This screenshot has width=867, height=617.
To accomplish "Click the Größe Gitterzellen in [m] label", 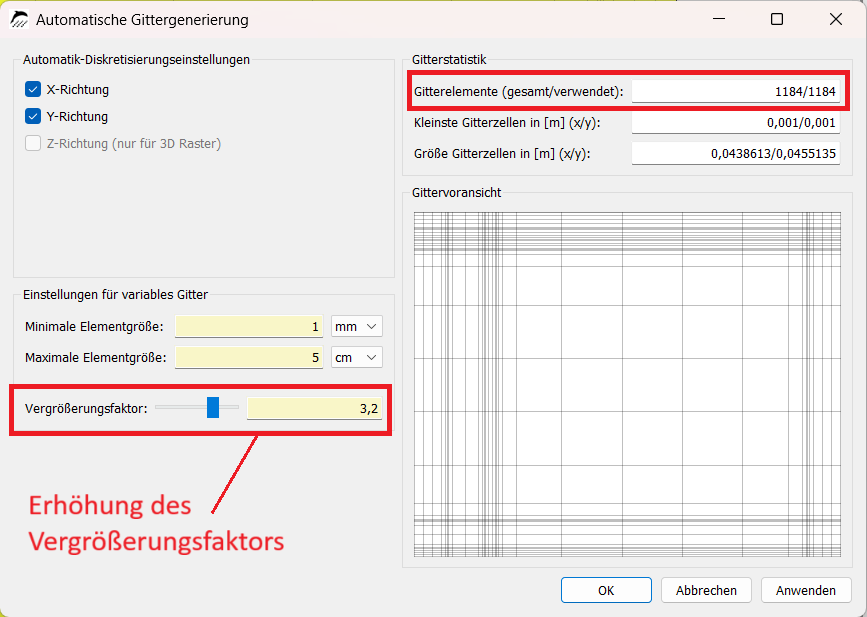I will [x=502, y=154].
